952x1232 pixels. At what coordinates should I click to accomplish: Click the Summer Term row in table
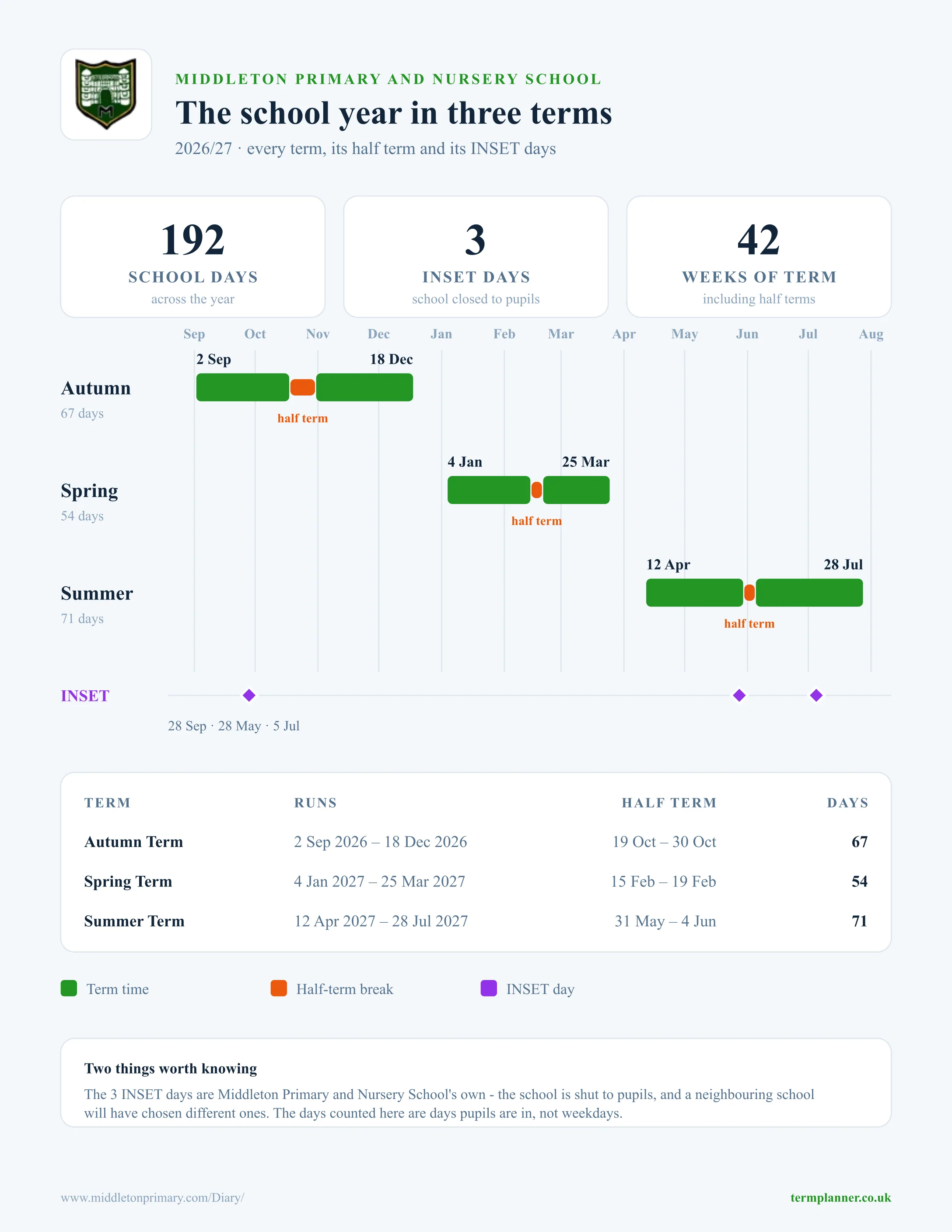click(x=476, y=921)
